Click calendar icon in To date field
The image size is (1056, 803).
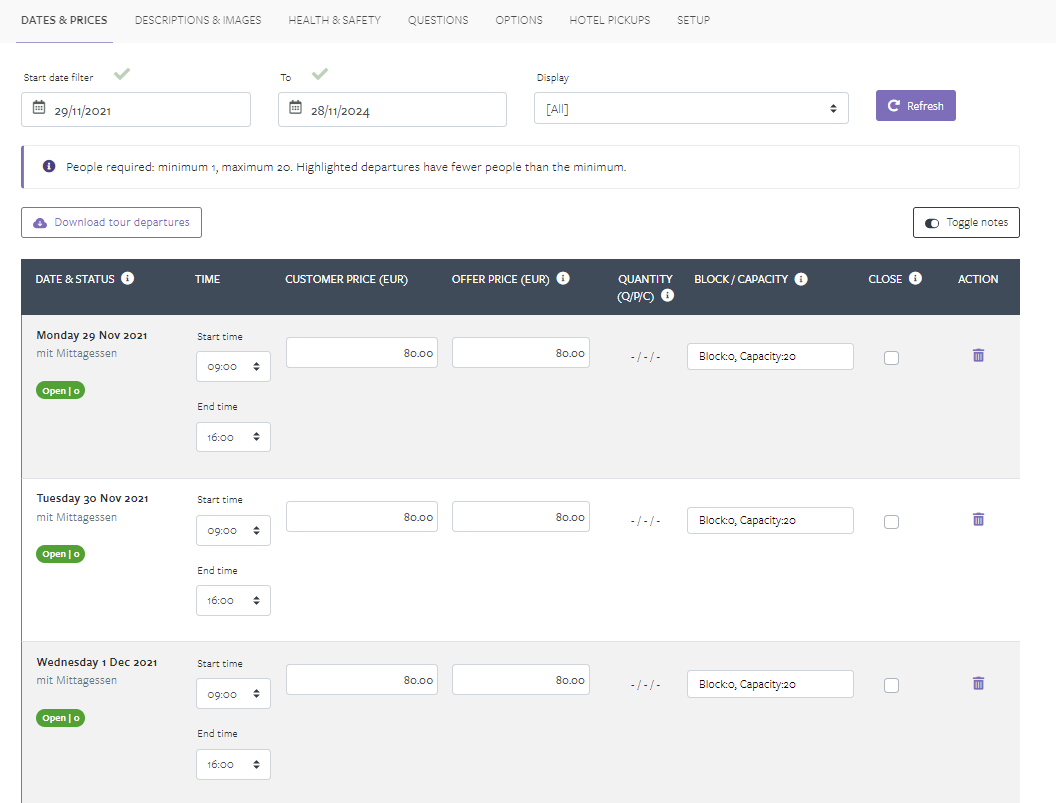(x=295, y=107)
